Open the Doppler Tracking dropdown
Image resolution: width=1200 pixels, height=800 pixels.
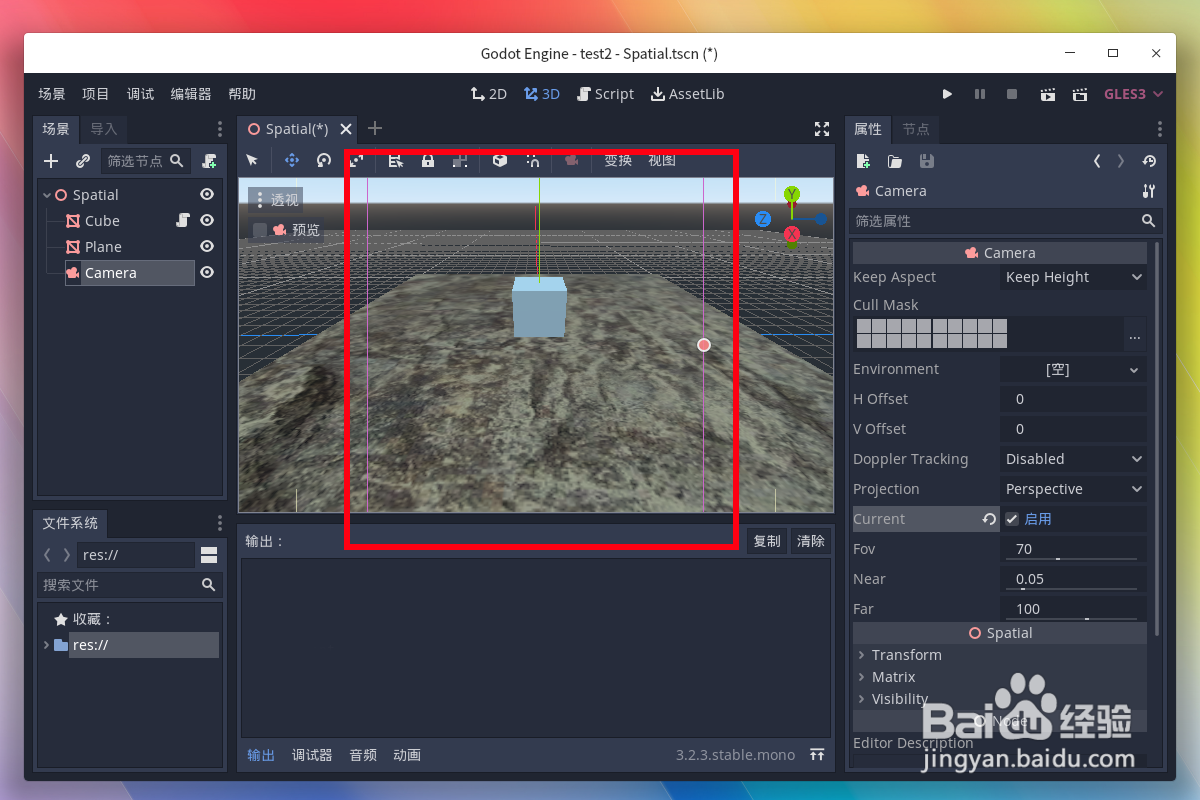point(1073,459)
